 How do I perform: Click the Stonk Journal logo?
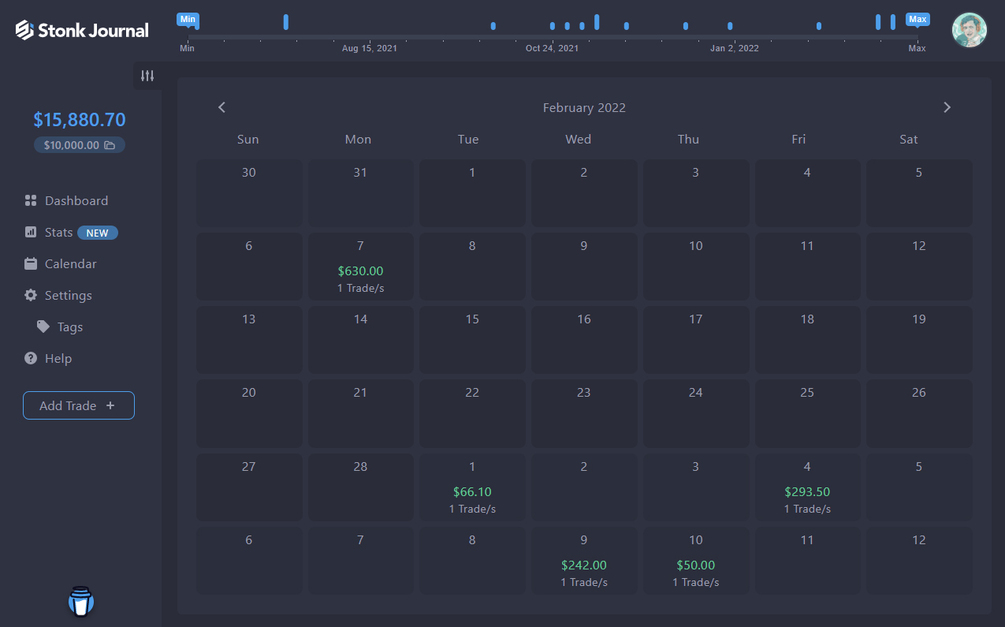point(81,30)
